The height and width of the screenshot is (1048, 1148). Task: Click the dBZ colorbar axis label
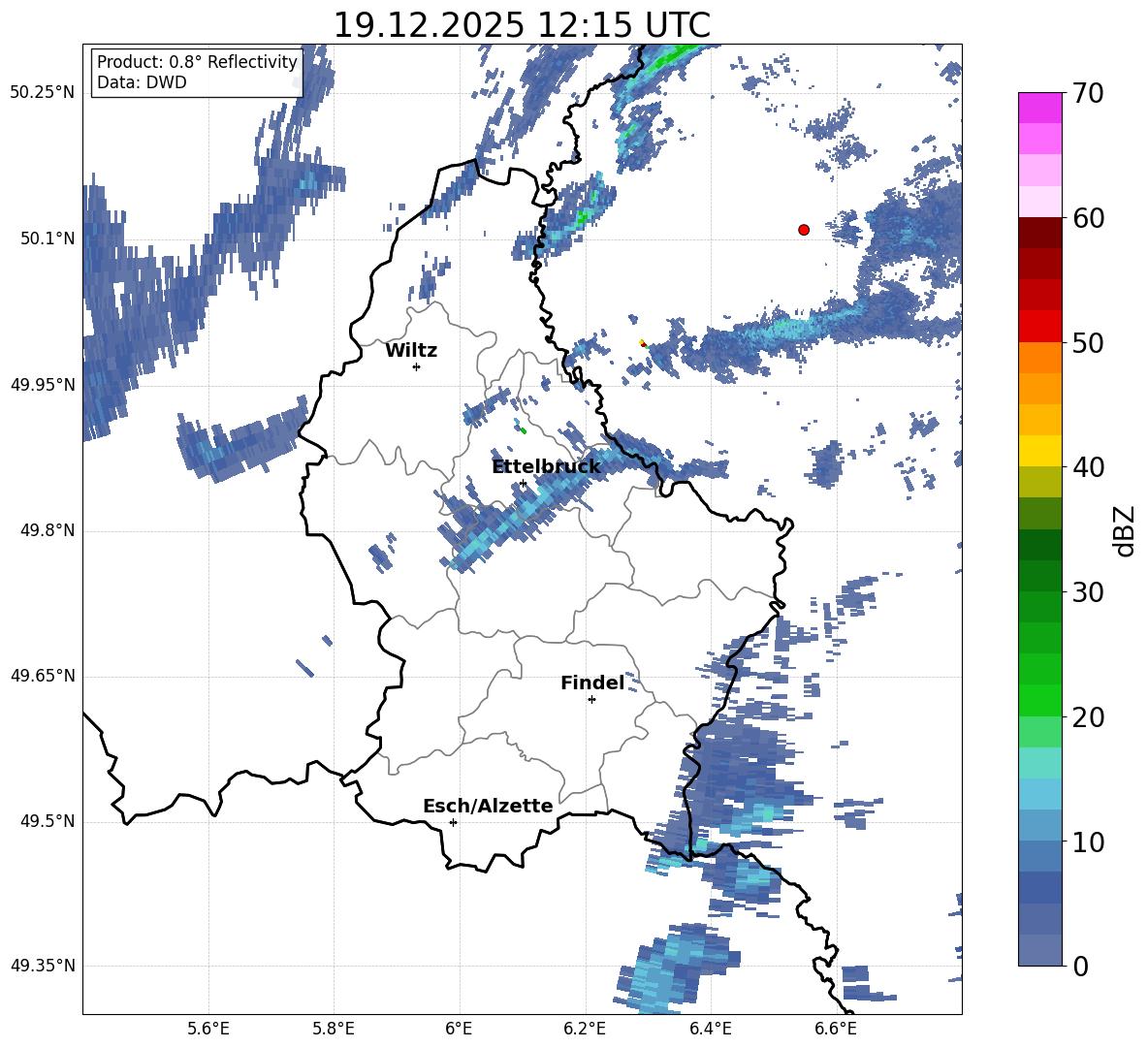[x=1125, y=530]
